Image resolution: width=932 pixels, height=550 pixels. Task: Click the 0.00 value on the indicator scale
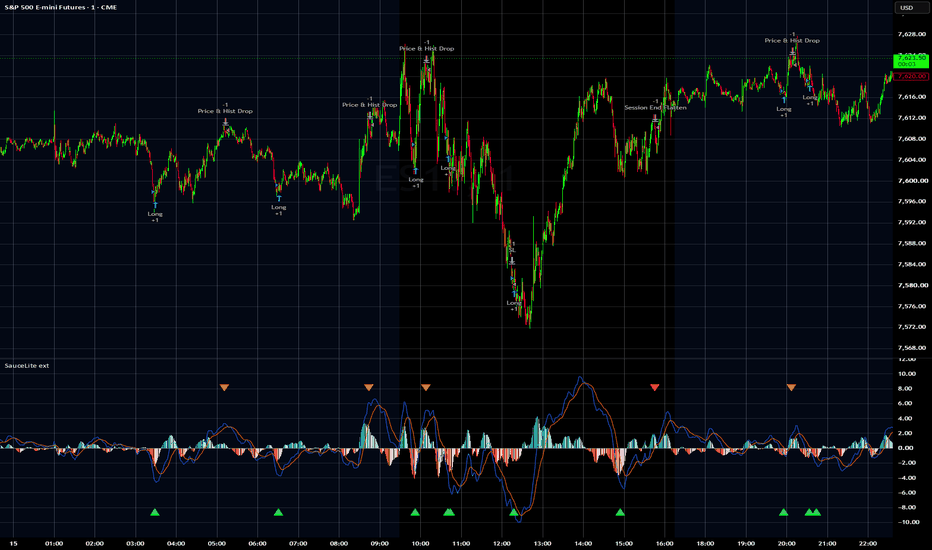pos(906,448)
